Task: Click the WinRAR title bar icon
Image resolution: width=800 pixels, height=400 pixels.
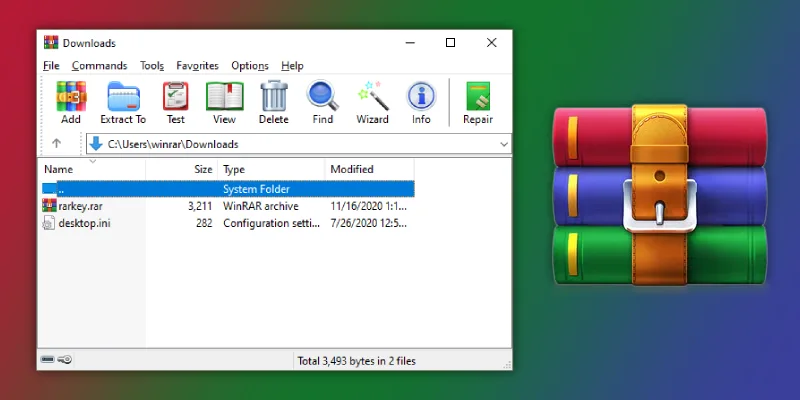Action: tap(51, 42)
